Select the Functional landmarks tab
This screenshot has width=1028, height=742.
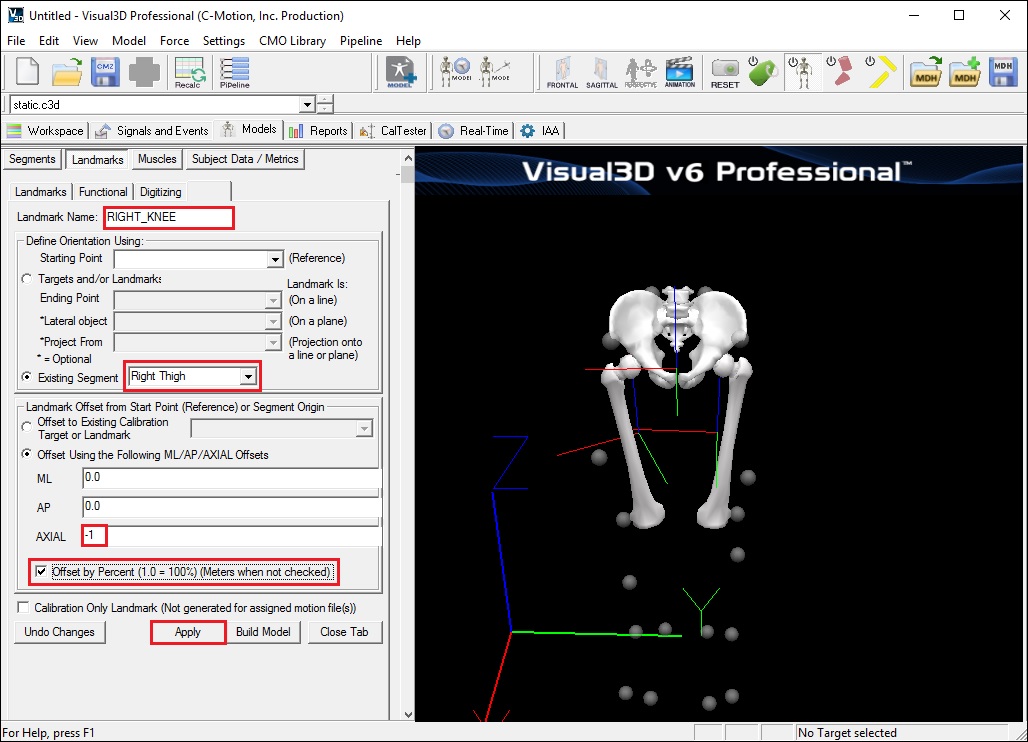point(103,192)
